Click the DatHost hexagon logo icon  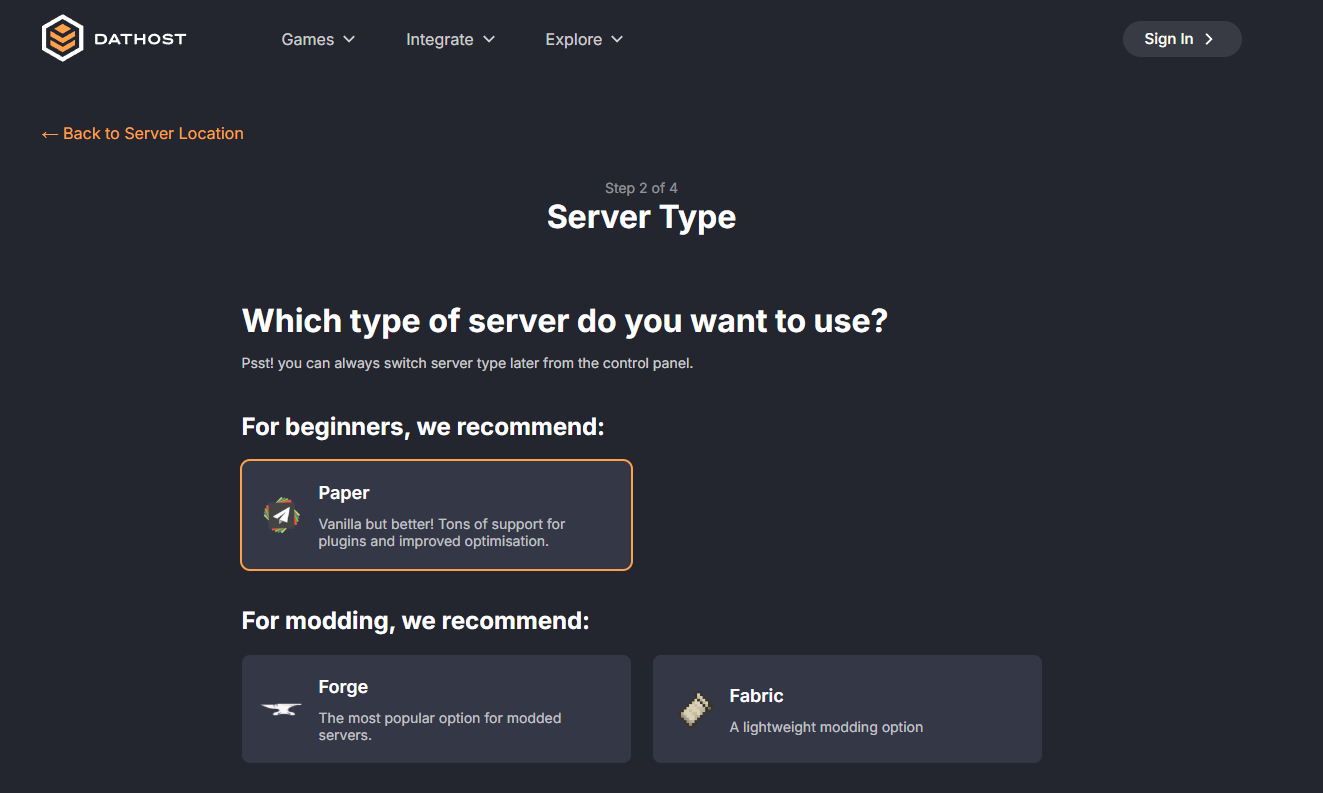click(x=62, y=38)
